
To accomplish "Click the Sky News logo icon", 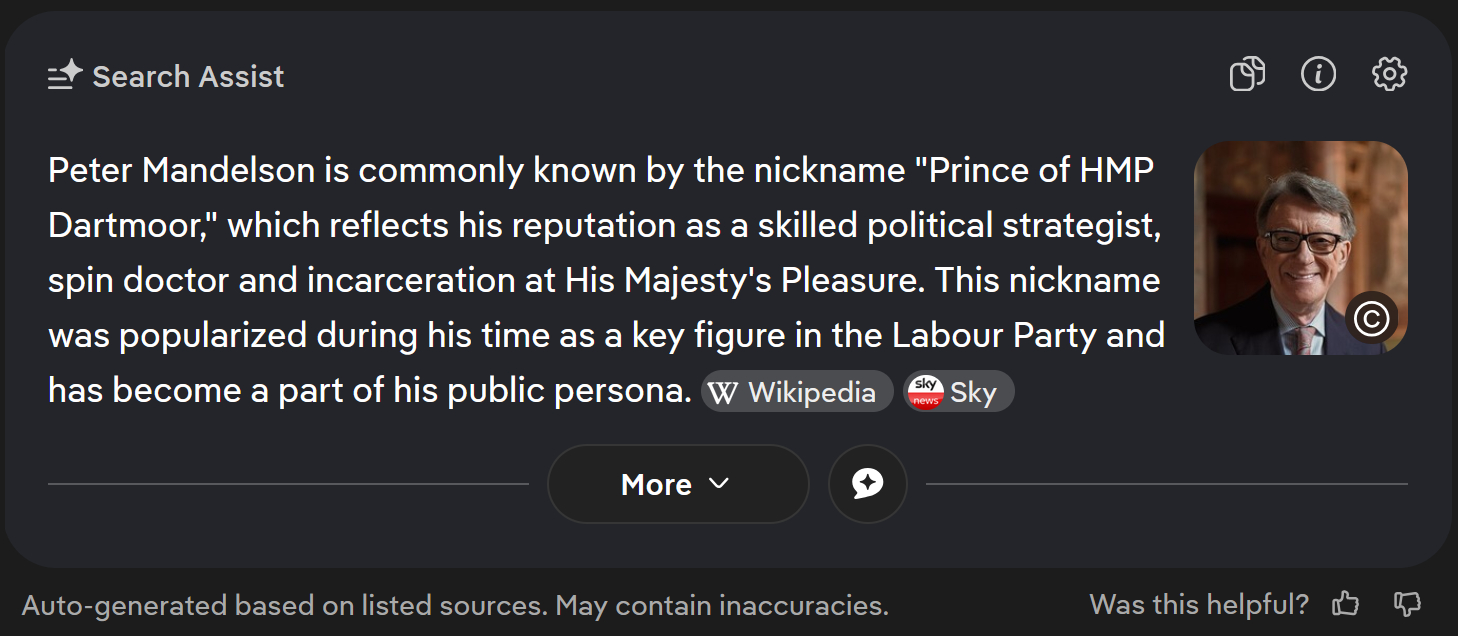I will [925, 392].
